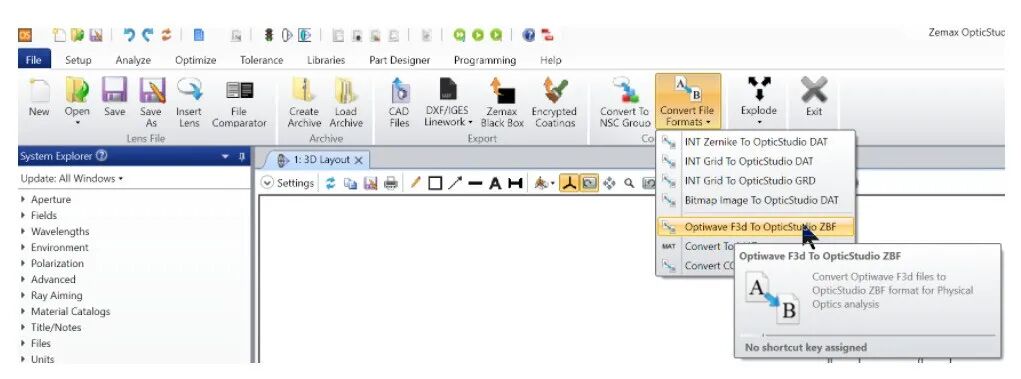
Task: Select INT Grid To OpticStudio GRD menu entry
Action: pyautogui.click(x=755, y=180)
